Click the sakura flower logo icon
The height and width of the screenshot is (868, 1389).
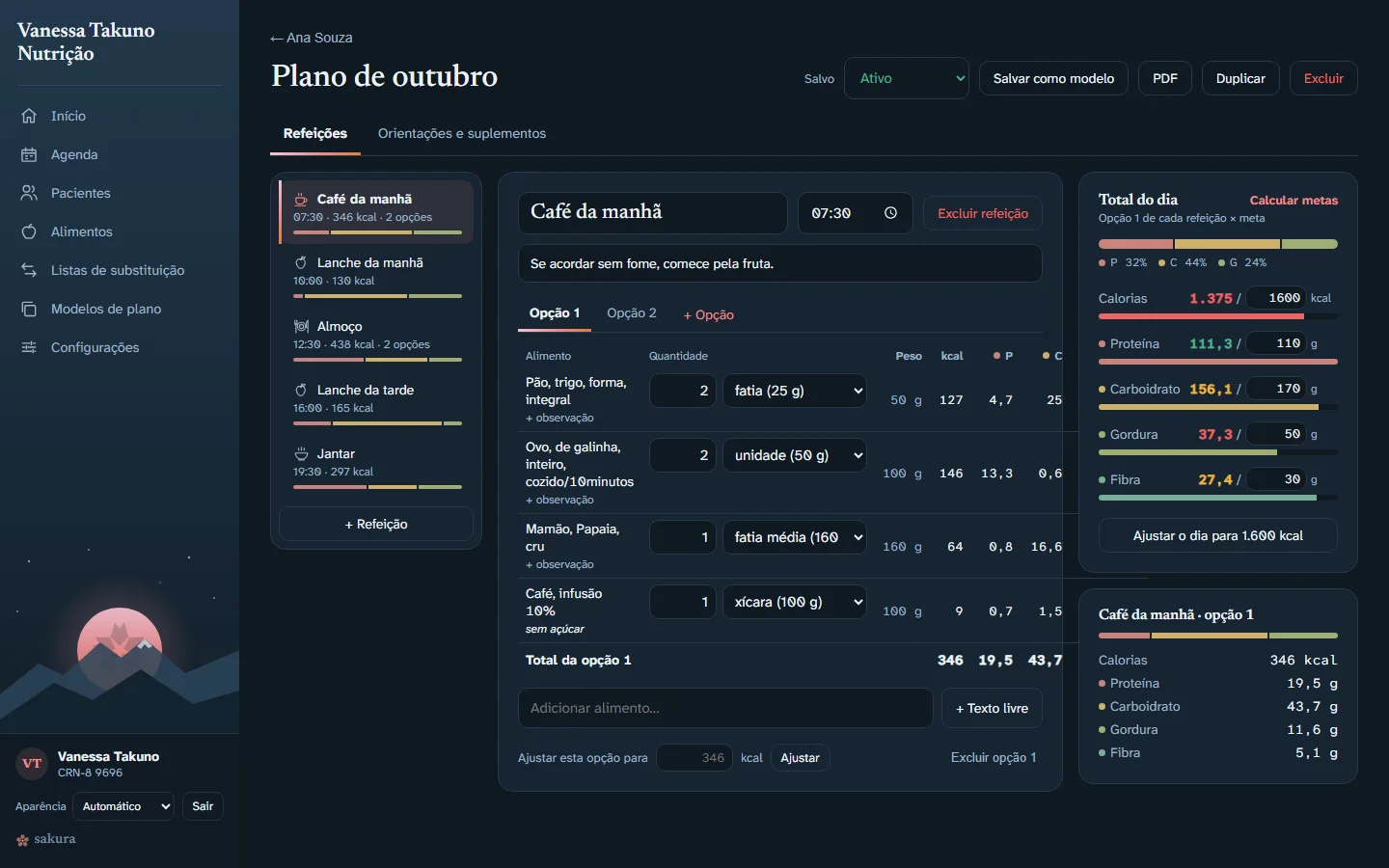tap(22, 840)
